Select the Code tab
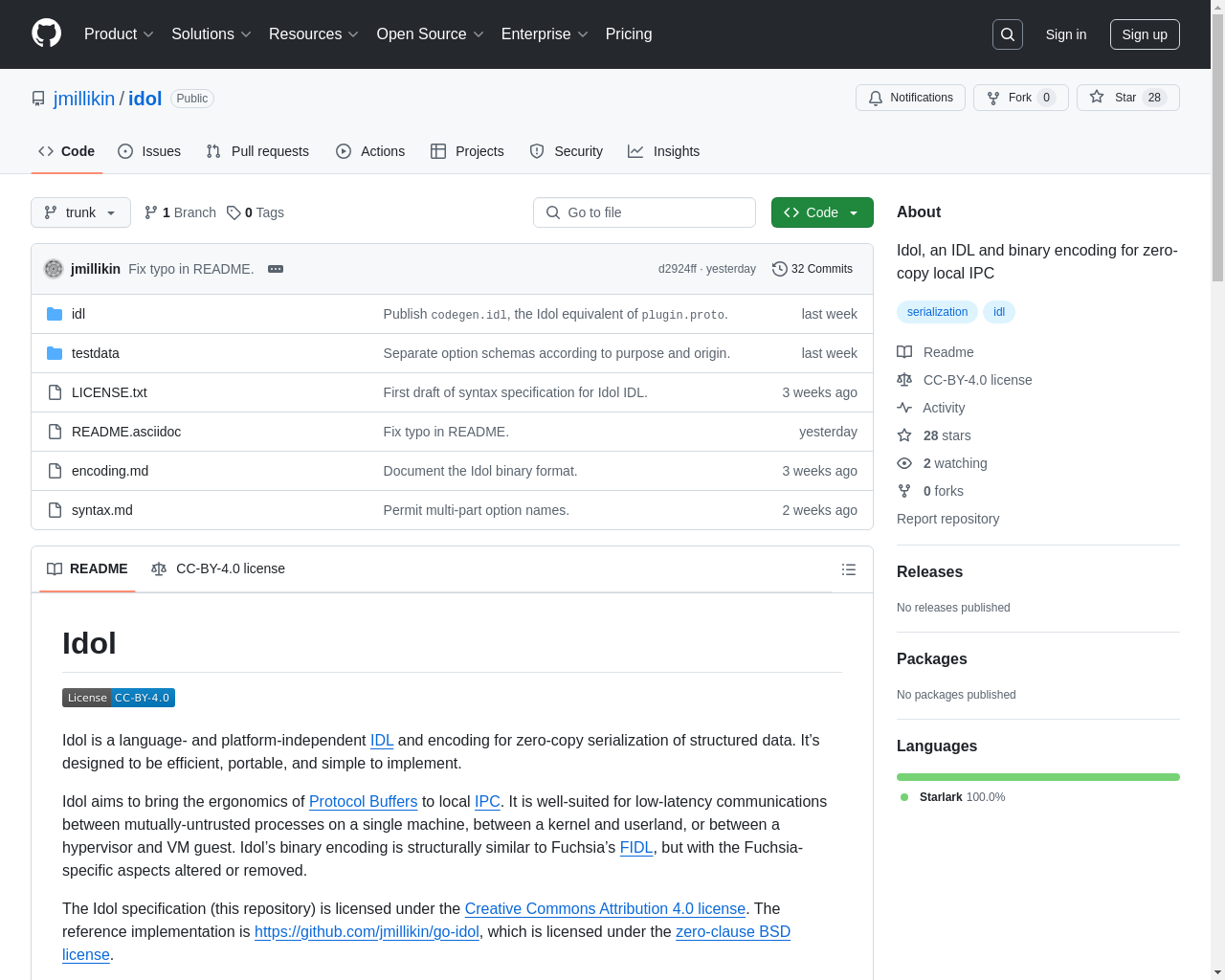 pyautogui.click(x=67, y=151)
